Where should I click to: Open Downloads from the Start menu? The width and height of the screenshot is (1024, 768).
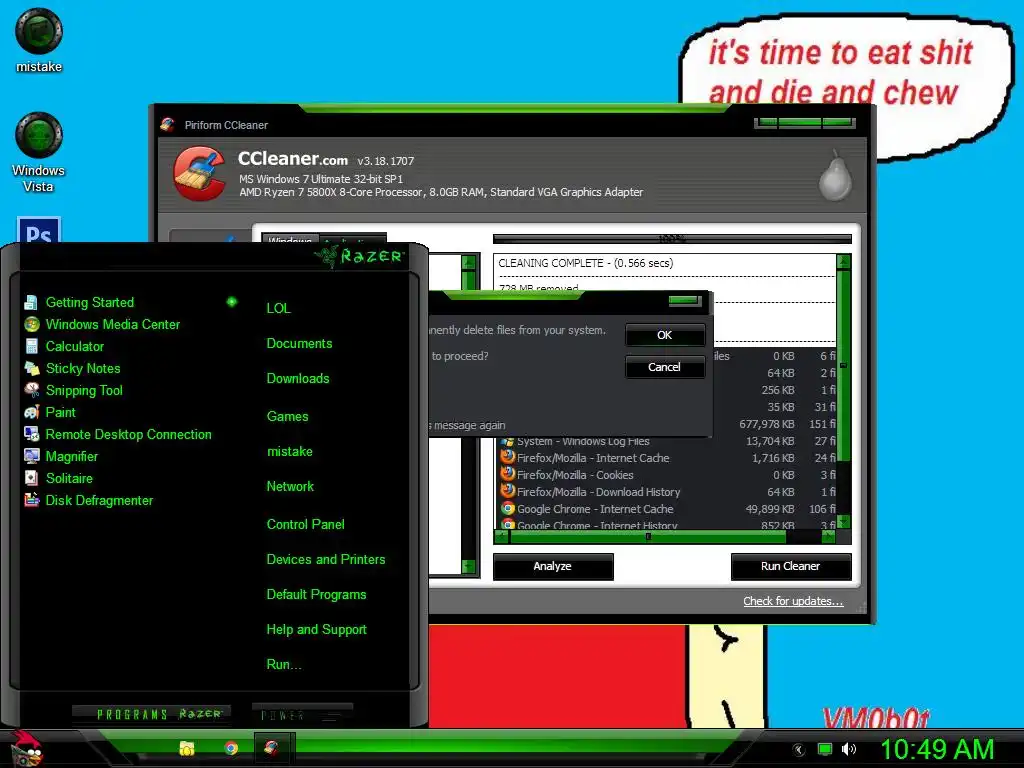coord(298,379)
